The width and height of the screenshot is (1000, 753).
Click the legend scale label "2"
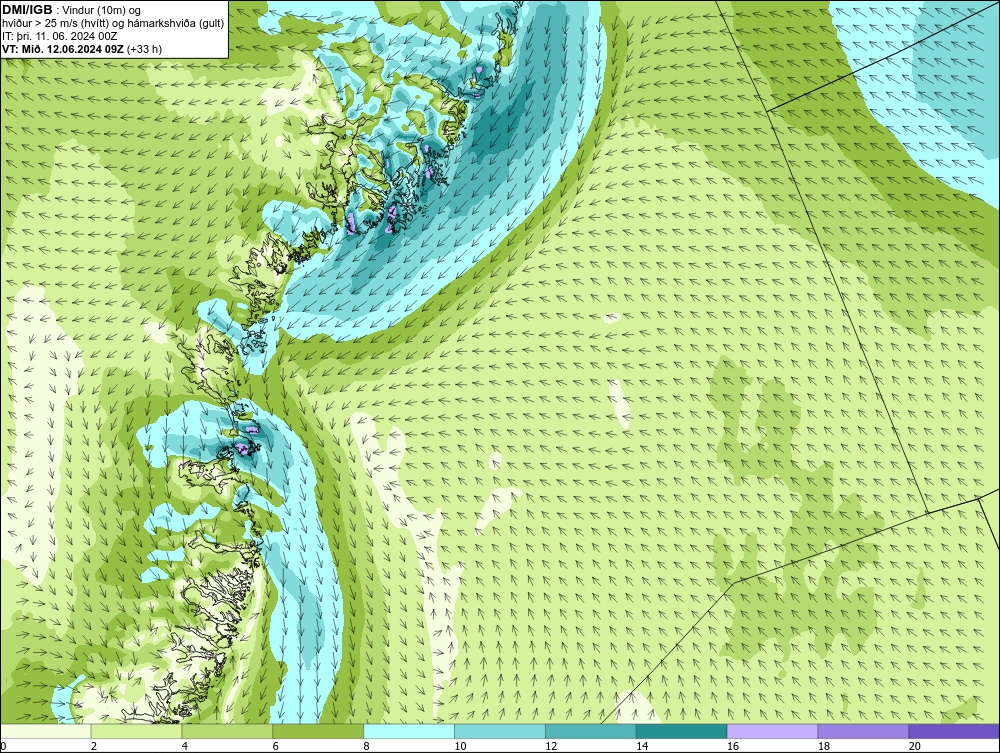(94, 746)
